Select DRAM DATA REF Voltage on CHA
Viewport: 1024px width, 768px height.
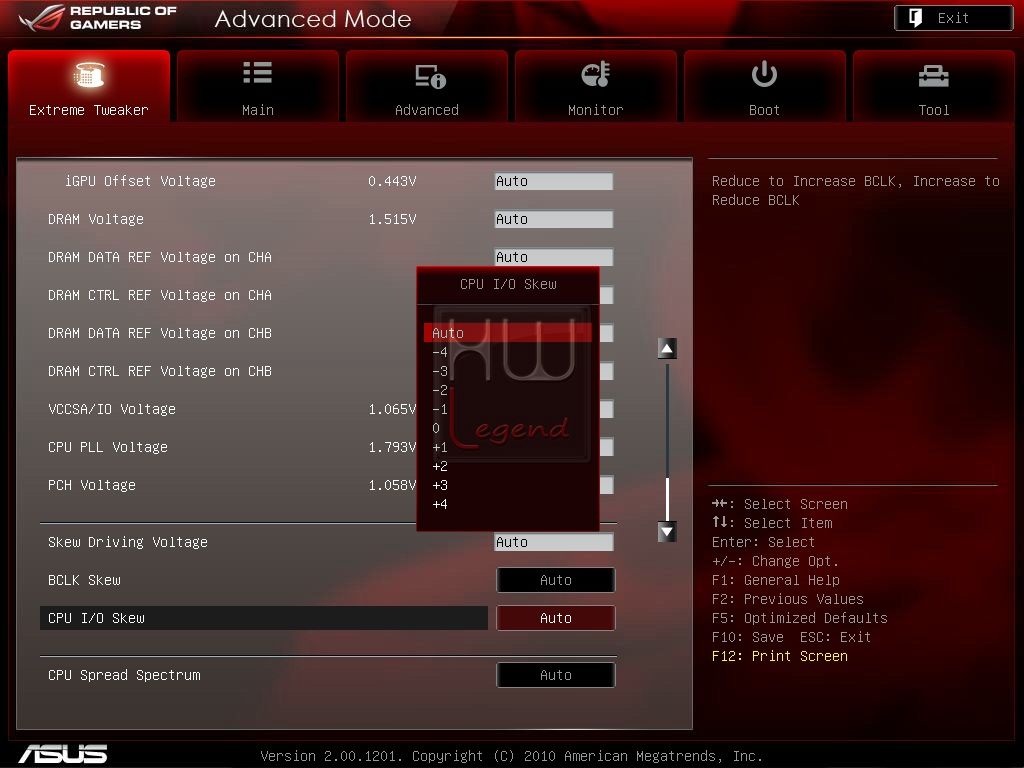160,257
